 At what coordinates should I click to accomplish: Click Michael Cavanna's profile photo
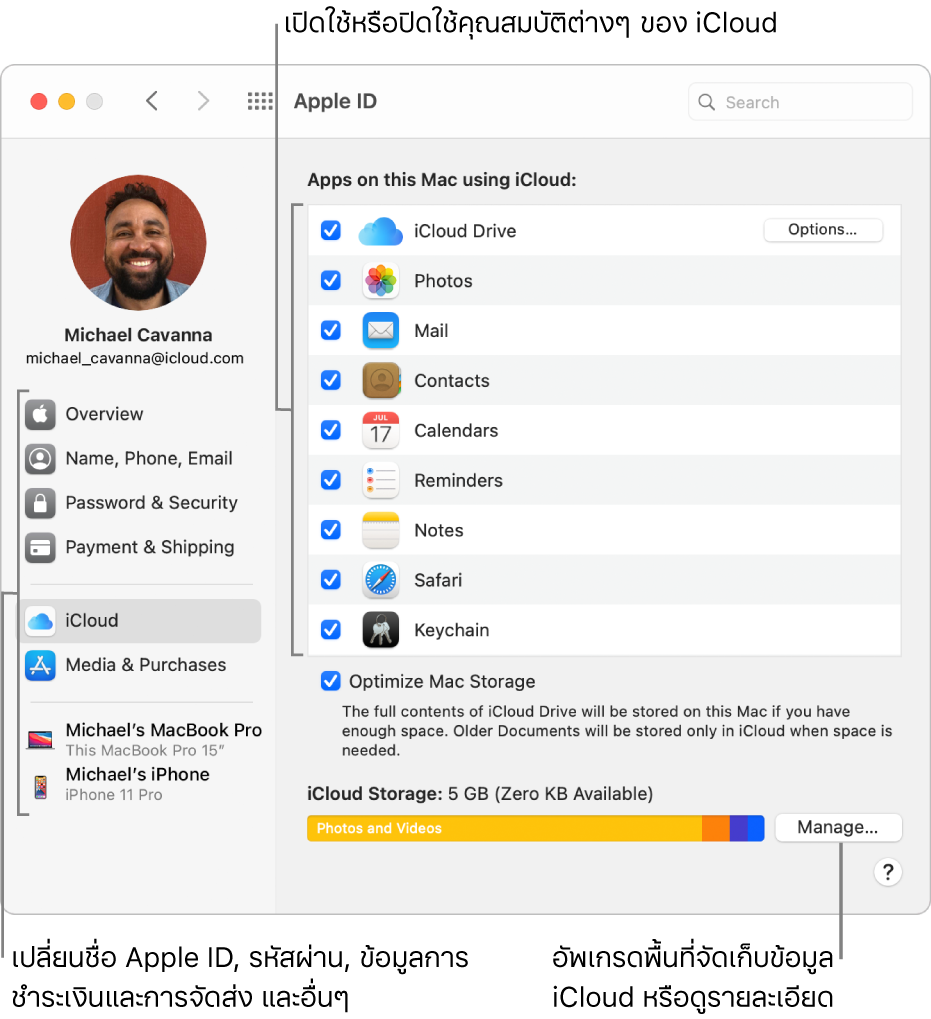(138, 242)
